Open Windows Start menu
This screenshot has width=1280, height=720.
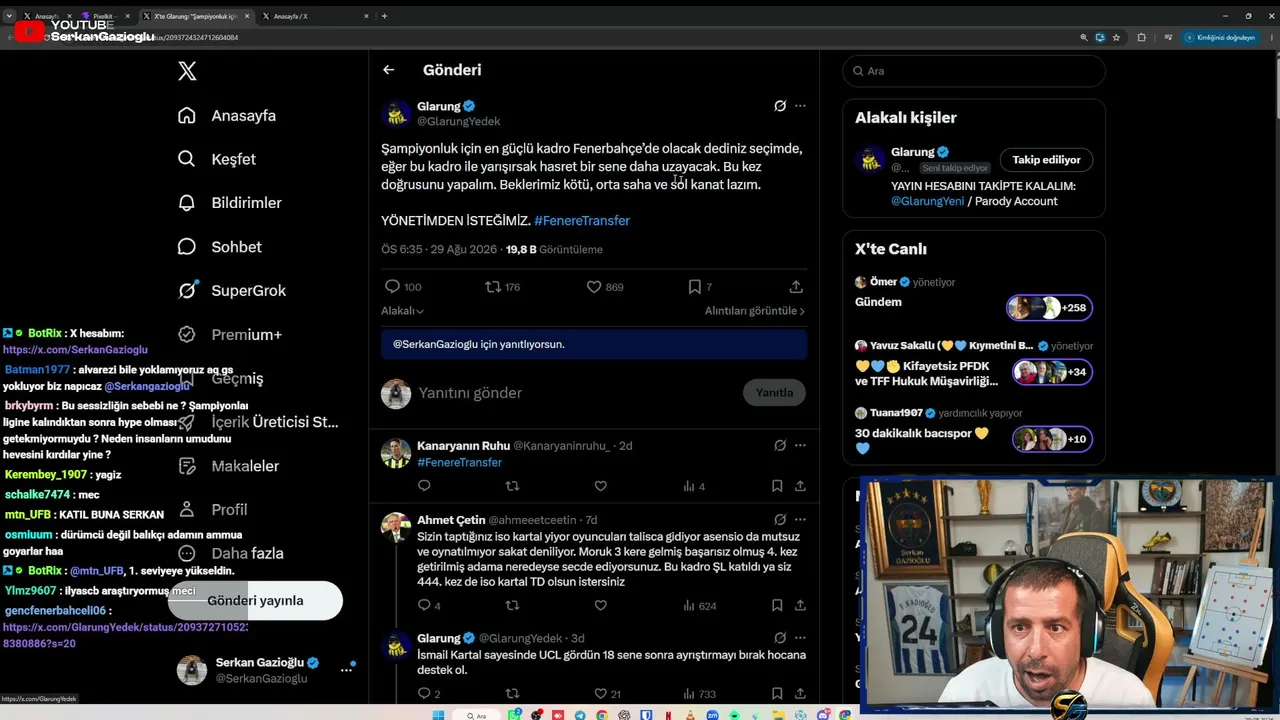[438, 715]
